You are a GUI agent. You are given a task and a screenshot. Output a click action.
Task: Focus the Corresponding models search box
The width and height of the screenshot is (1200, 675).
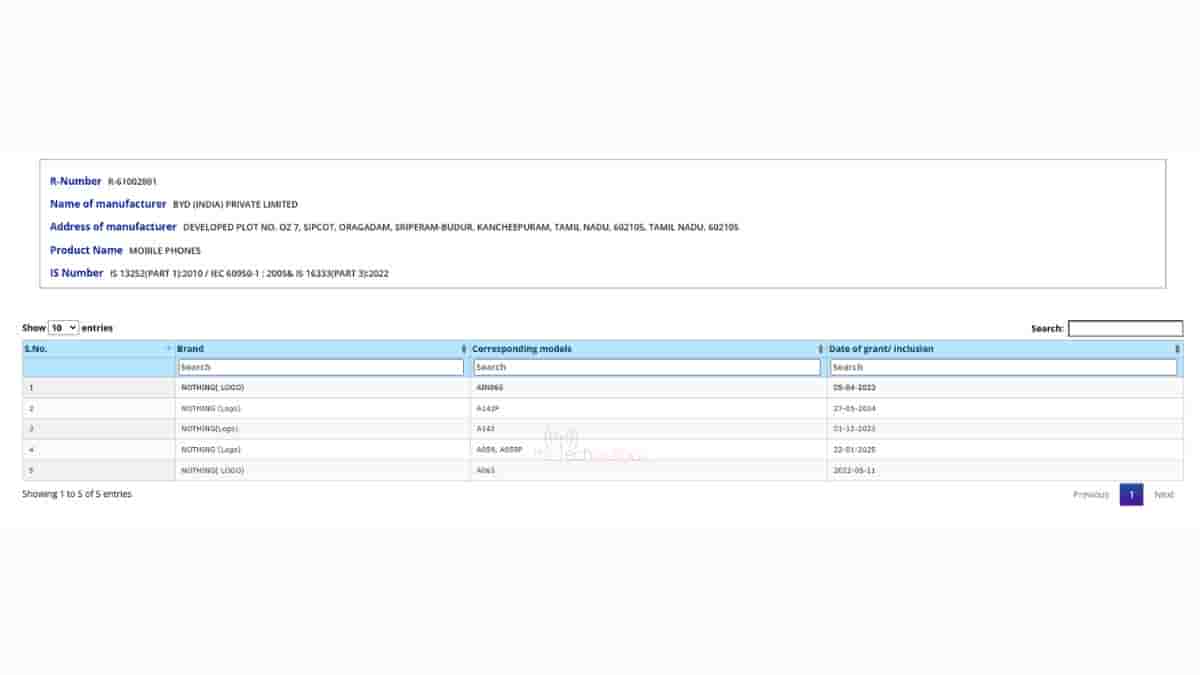coord(647,367)
